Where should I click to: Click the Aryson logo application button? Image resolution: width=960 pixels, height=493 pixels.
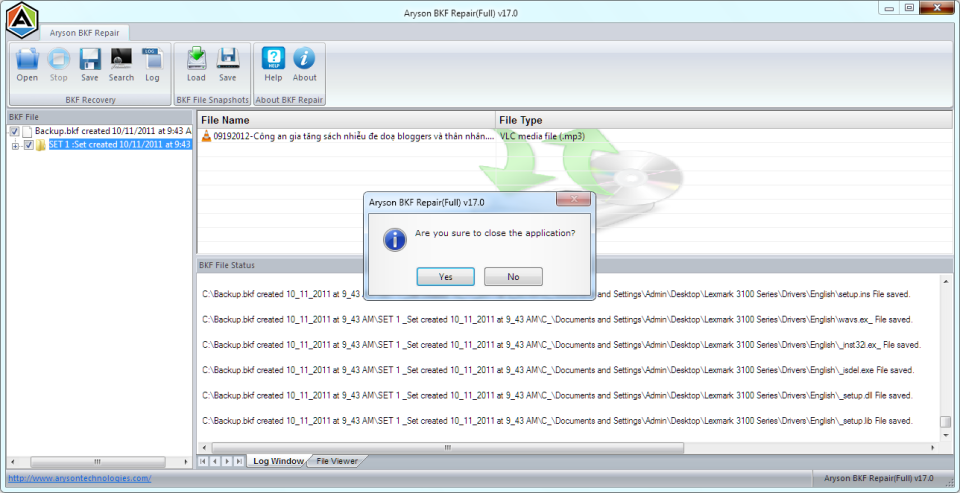pyautogui.click(x=21, y=20)
